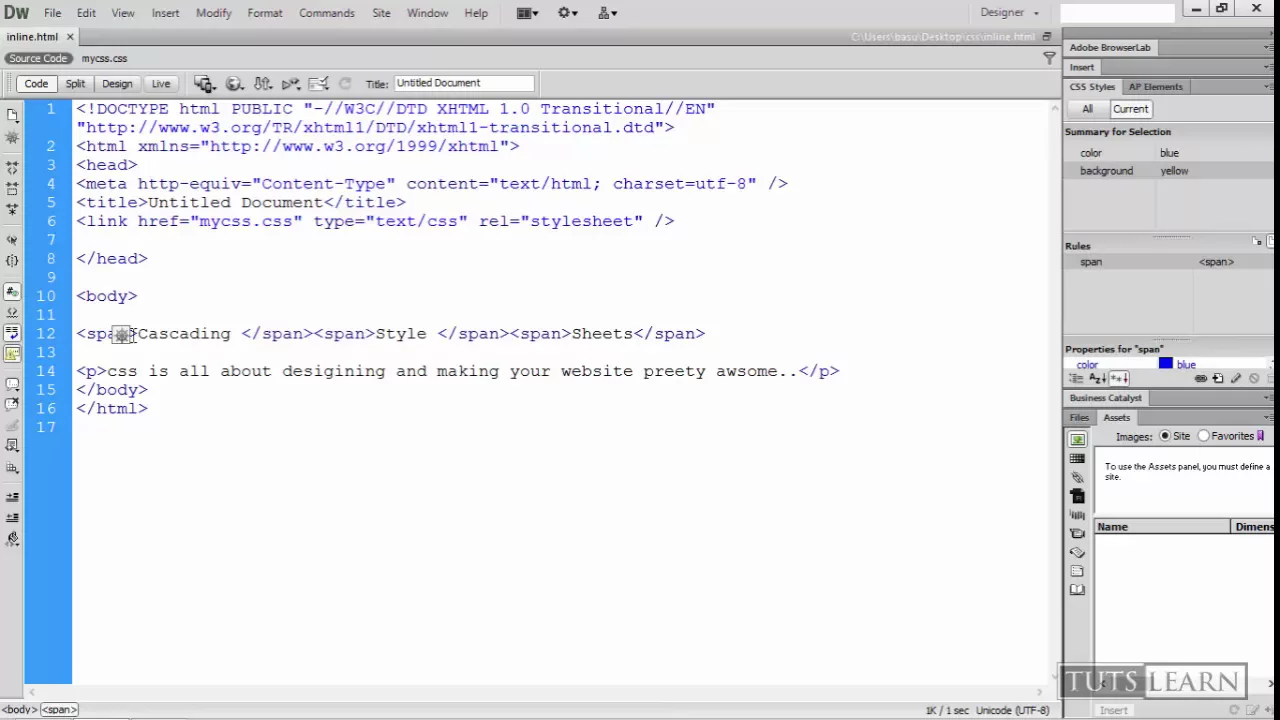Click Preview in Browser globe icon

point(234,84)
